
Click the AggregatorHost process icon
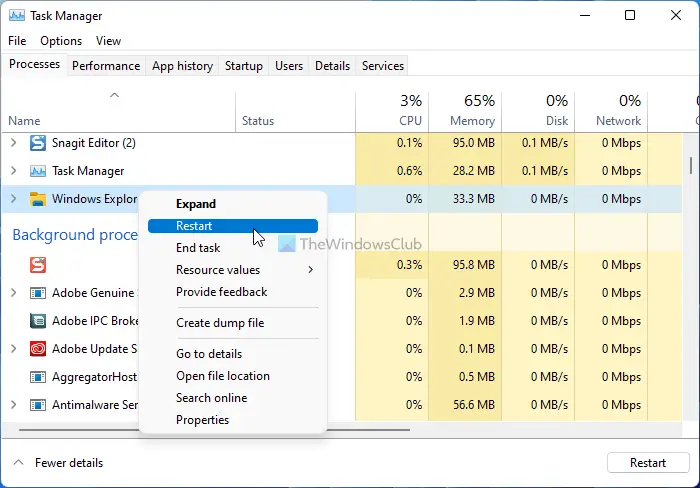(38, 377)
